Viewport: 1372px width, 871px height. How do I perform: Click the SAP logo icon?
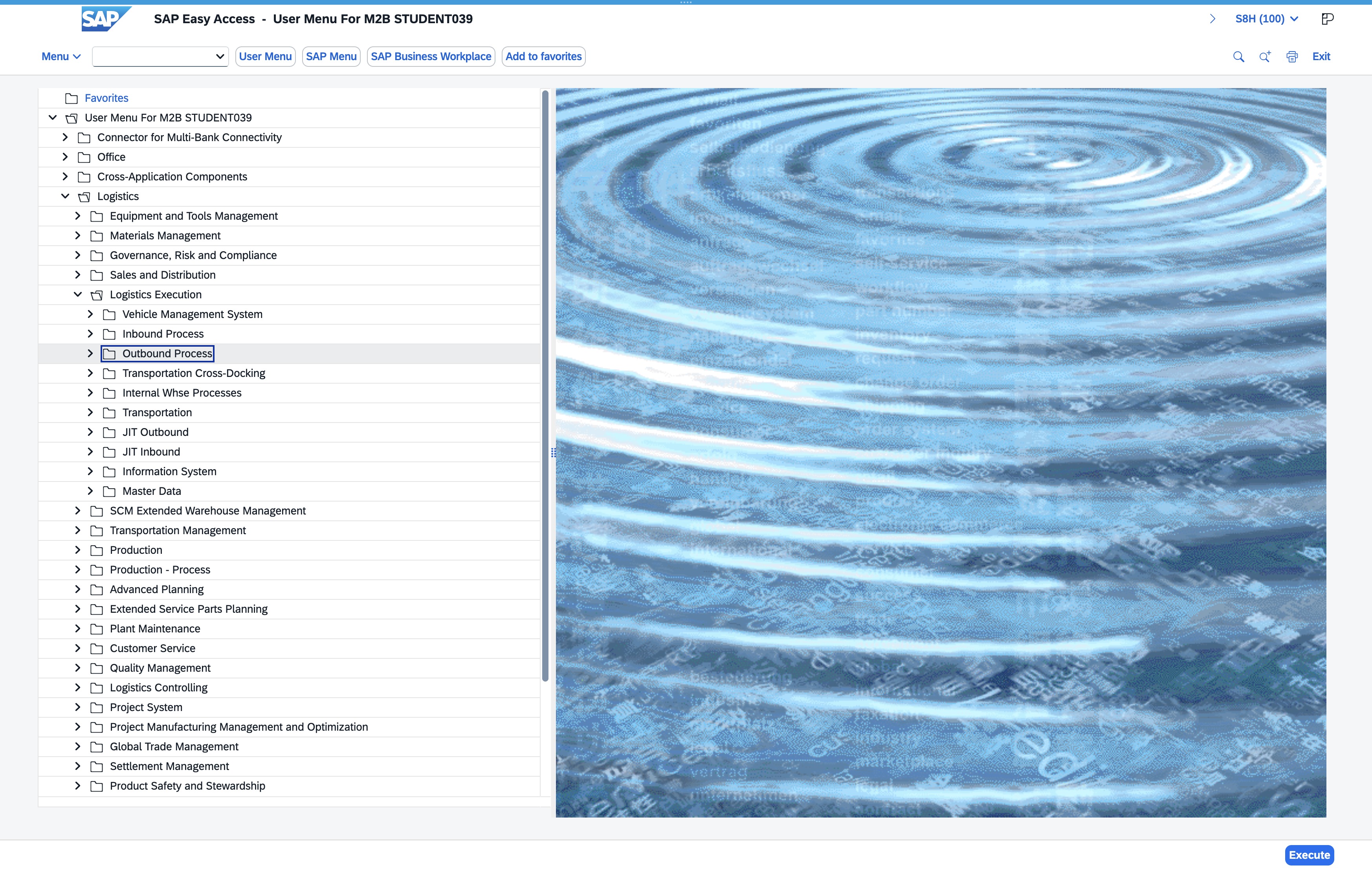point(106,19)
